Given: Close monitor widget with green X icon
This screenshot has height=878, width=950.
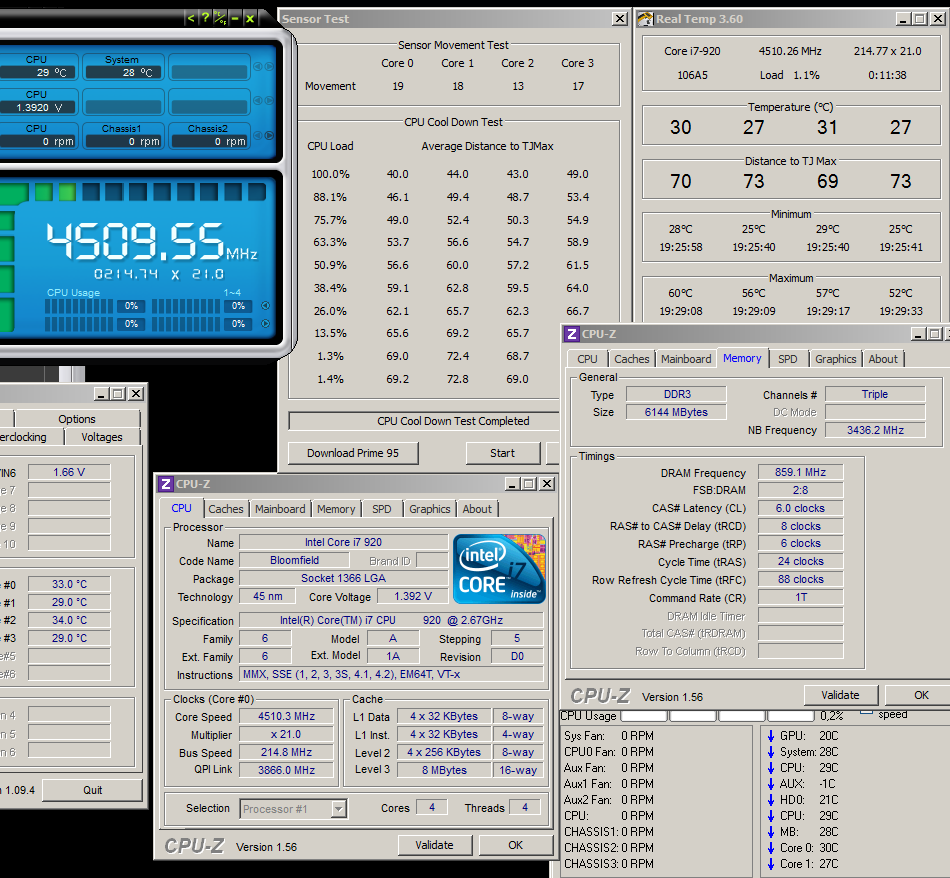Looking at the screenshot, I should (250, 18).
